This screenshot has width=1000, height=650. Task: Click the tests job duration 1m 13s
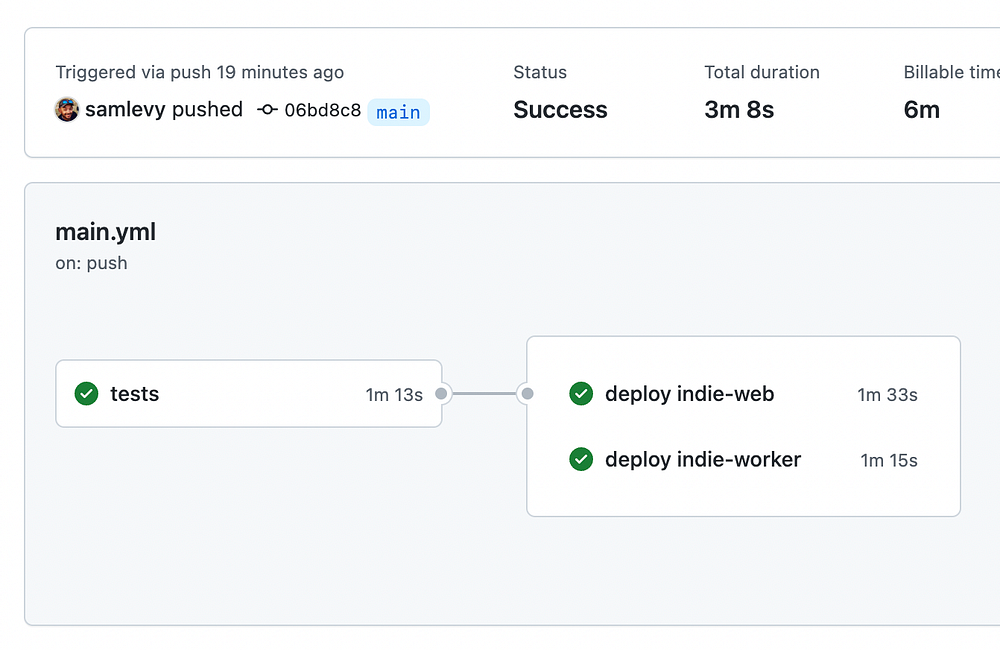point(394,395)
